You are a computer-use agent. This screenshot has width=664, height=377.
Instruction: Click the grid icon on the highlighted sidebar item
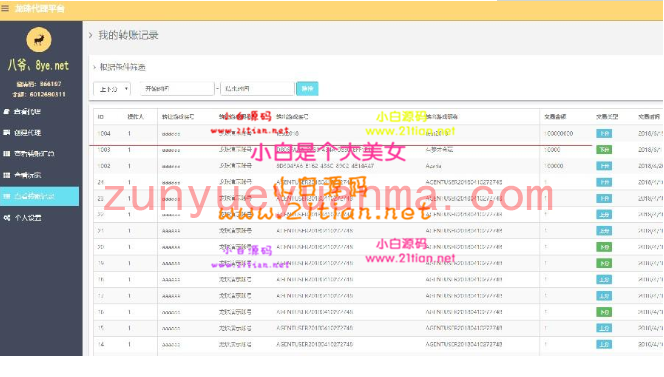click(x=6, y=196)
